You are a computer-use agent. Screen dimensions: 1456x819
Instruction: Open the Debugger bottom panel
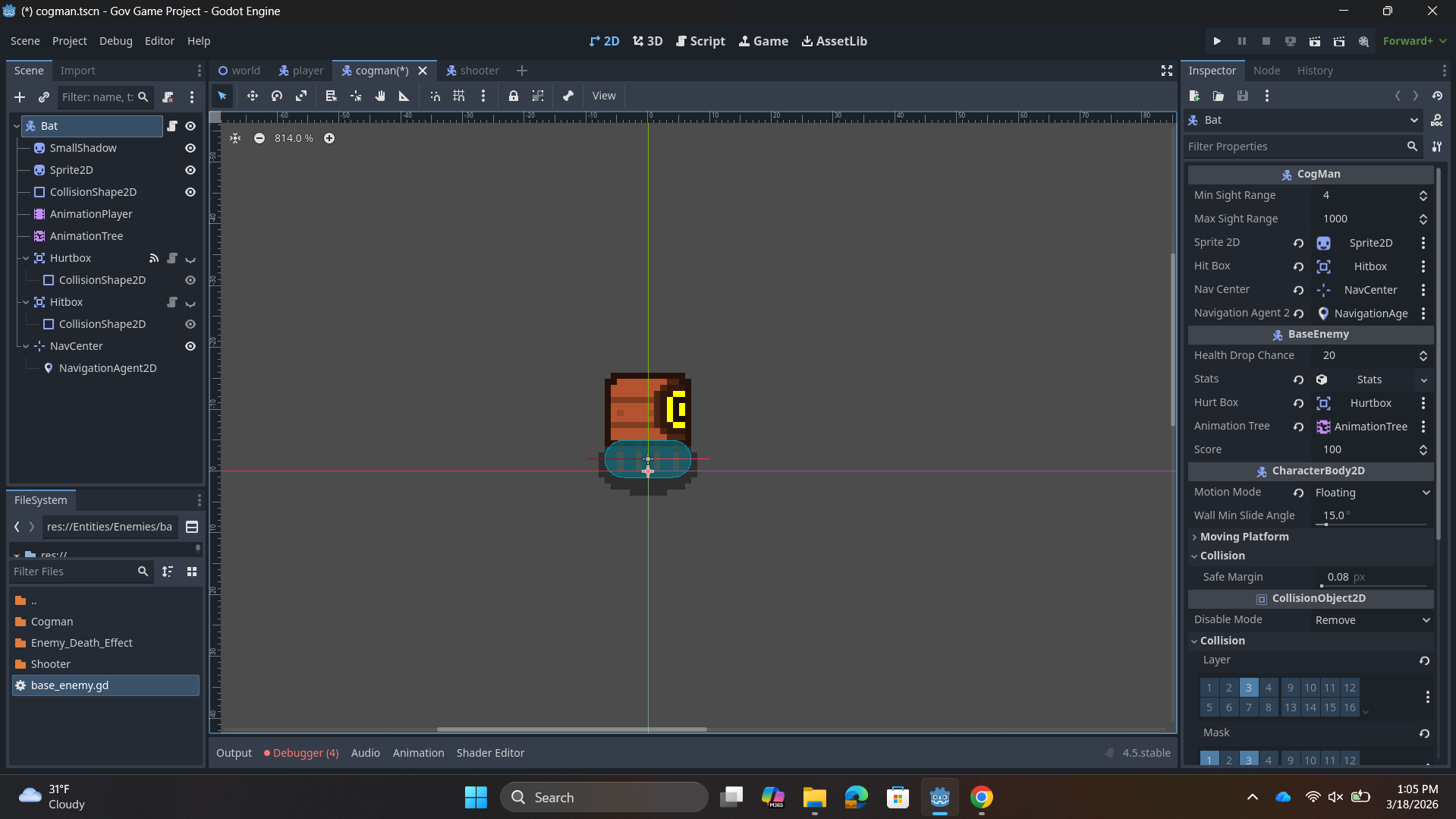(x=301, y=753)
